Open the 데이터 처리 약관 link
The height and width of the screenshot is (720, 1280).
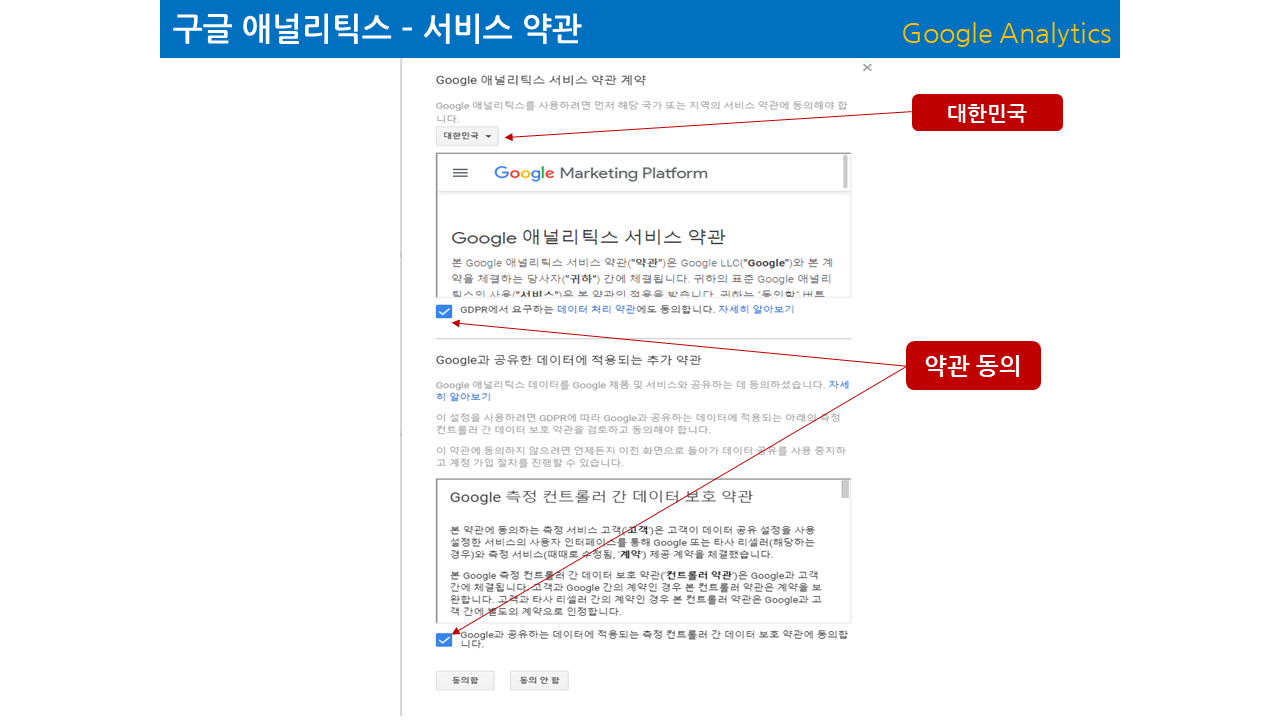tap(596, 310)
